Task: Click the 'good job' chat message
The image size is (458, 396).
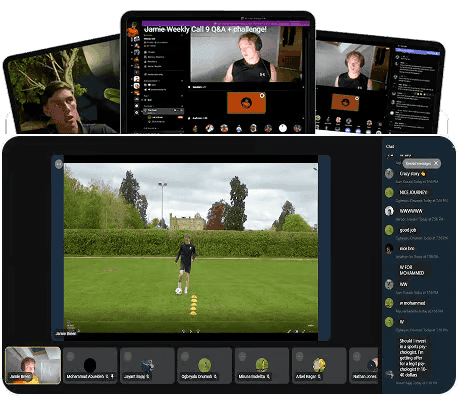Action: click(x=408, y=230)
